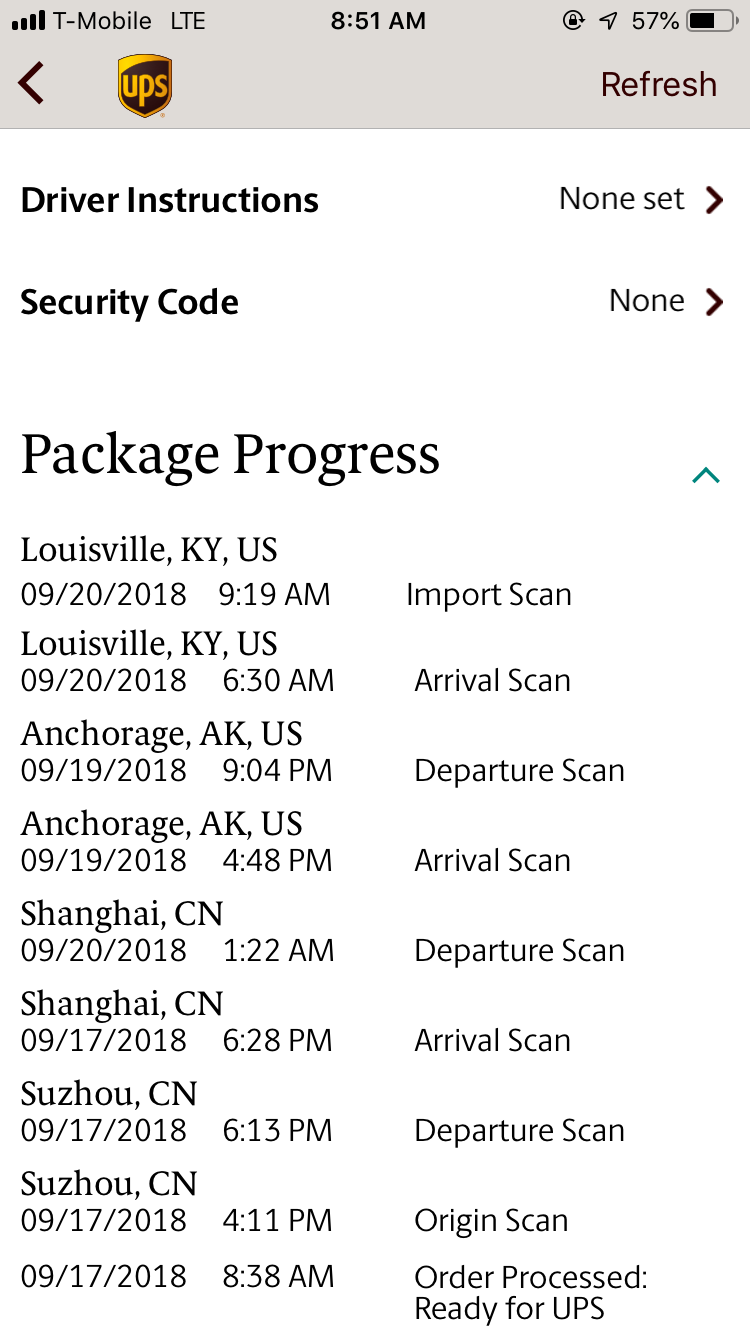
Task: Tap the cellular signal bars icon
Action: [x=29, y=21]
